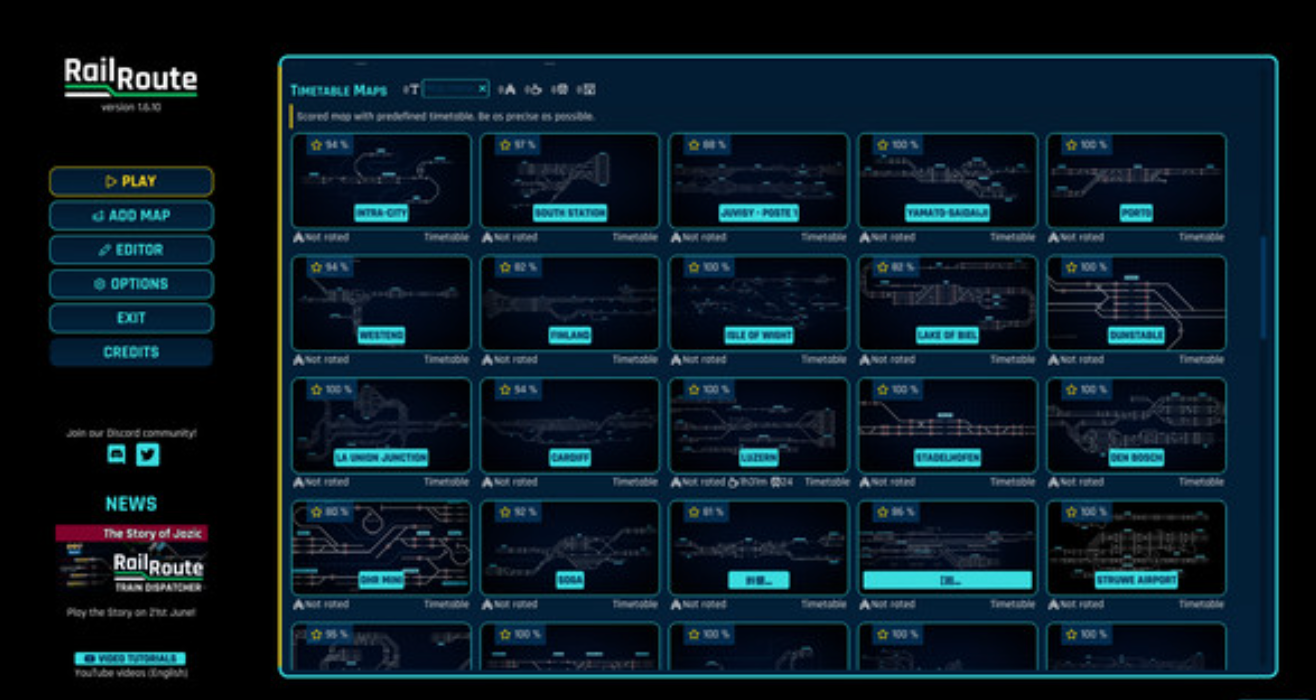Open the Luzern map thumbnail
The height and width of the screenshot is (700, 1316).
click(x=759, y=425)
